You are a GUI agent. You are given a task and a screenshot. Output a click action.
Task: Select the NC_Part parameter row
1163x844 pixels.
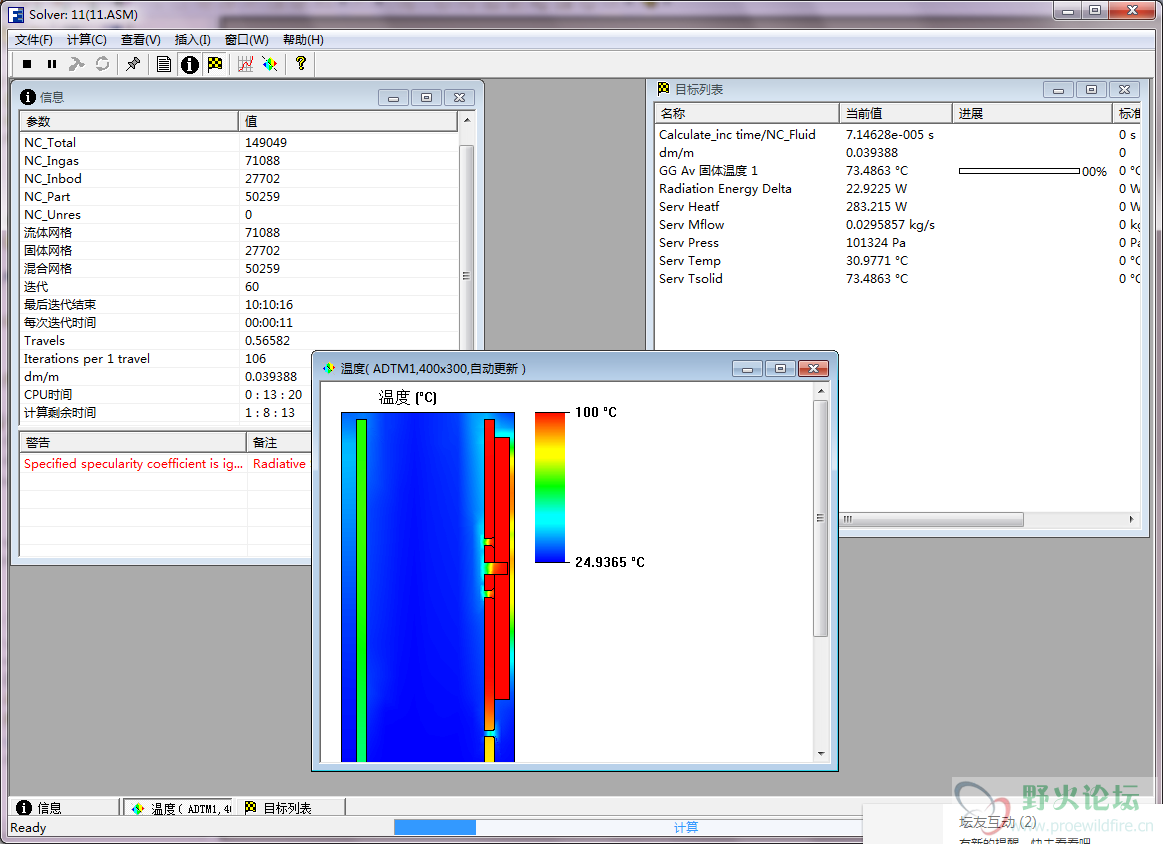238,197
